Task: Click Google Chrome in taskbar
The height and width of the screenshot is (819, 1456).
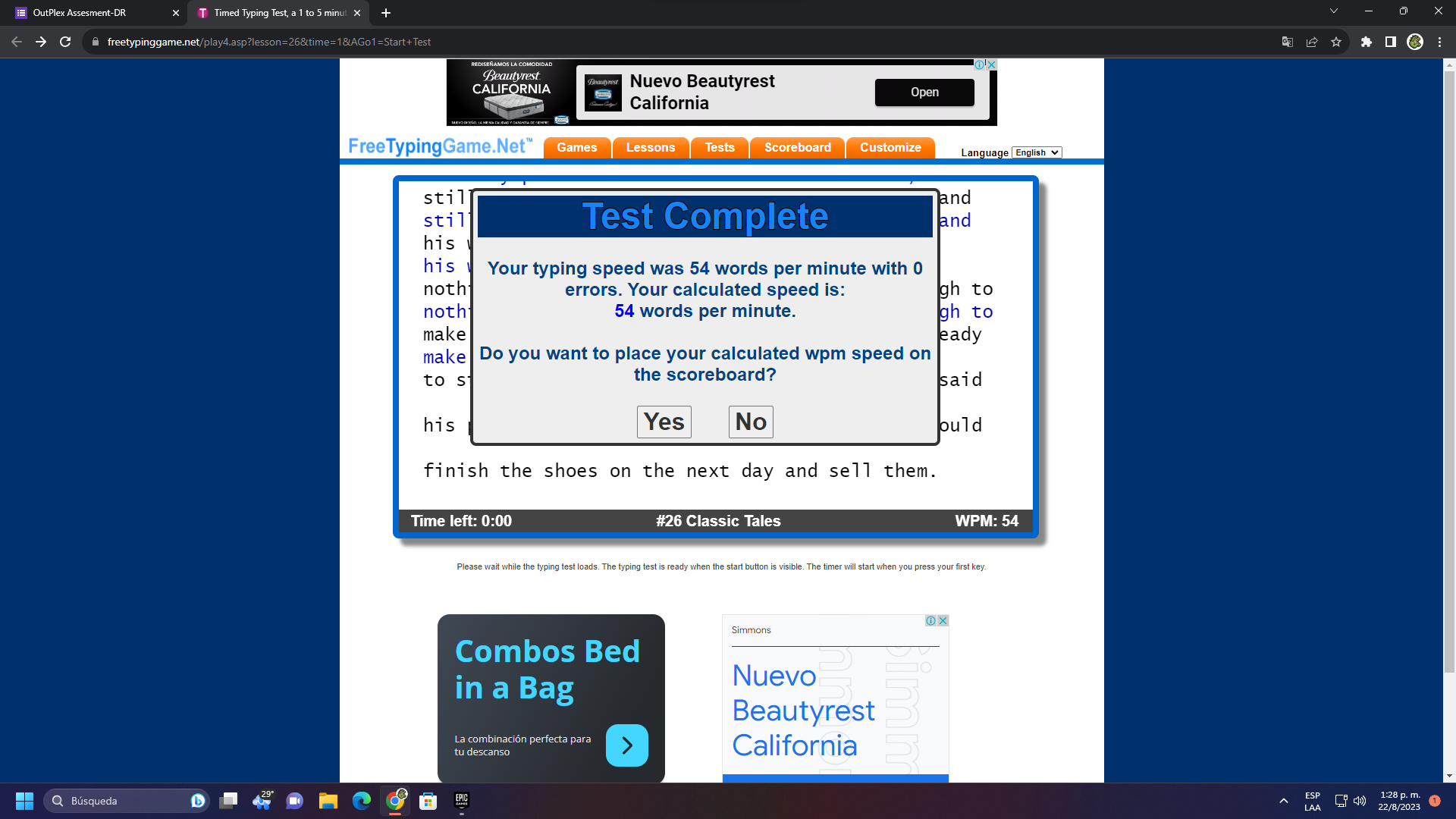Action: tap(395, 801)
